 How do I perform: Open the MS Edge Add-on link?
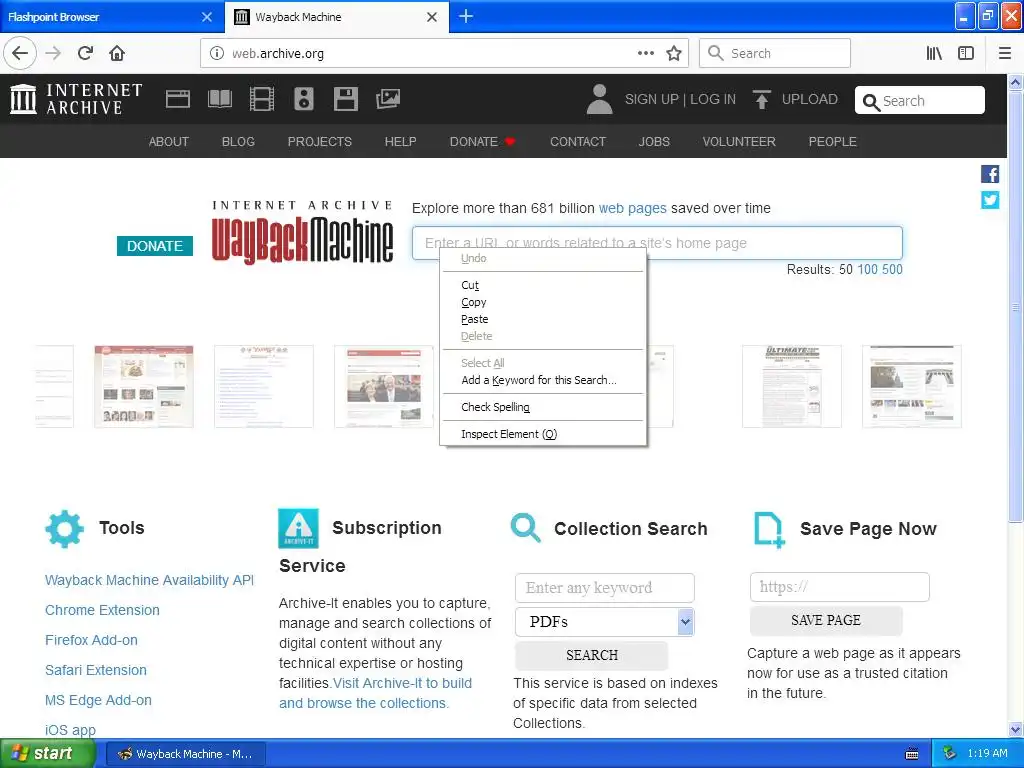(98, 701)
